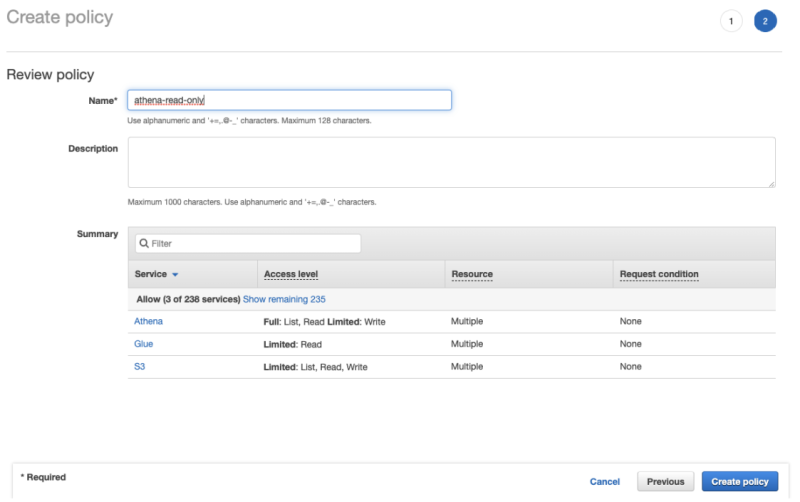Focus the Summary Filter box

(x=248, y=243)
